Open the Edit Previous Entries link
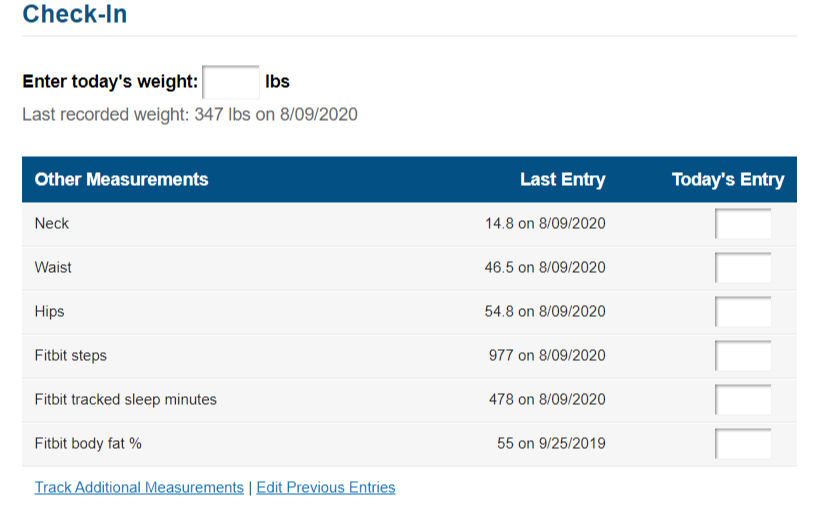Image resolution: width=815 pixels, height=507 pixels. (326, 488)
